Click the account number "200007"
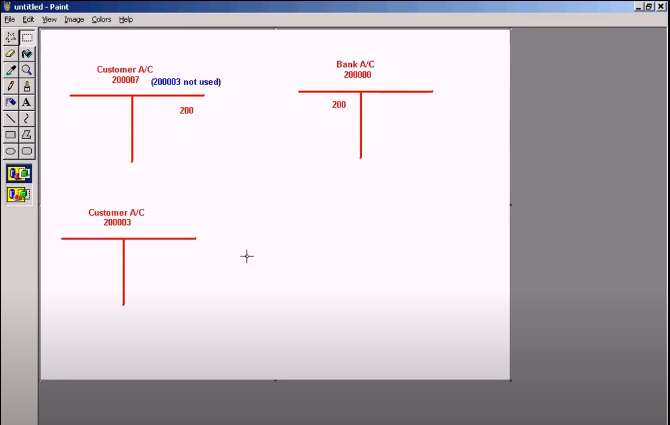The width and height of the screenshot is (670, 425). (x=126, y=80)
